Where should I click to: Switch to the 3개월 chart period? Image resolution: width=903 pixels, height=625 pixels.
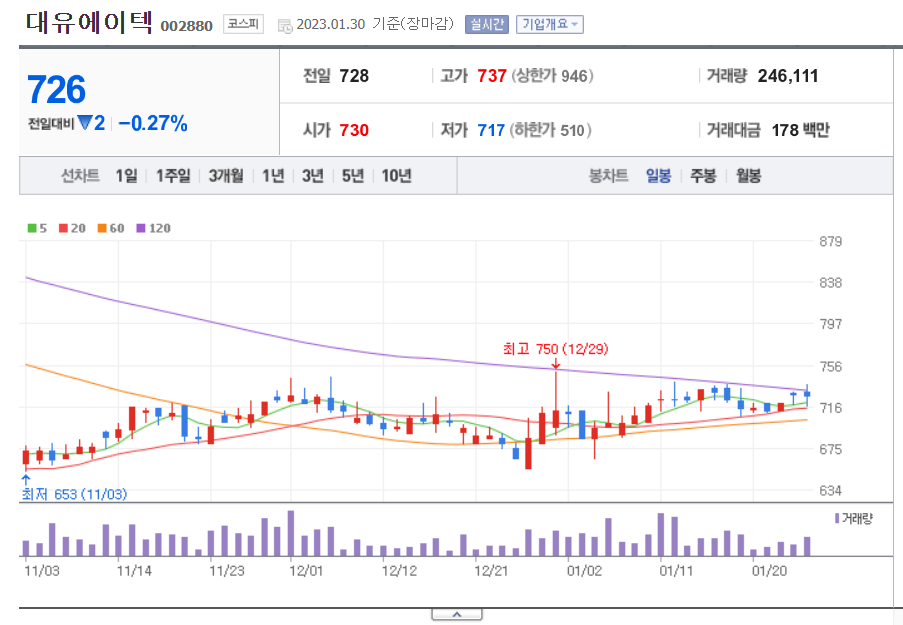tap(226, 176)
